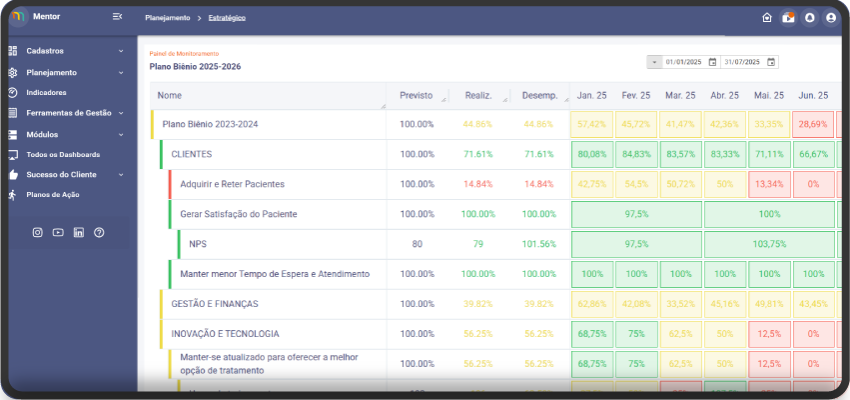Open the user profile avatar icon
The image size is (850, 400).
[831, 18]
